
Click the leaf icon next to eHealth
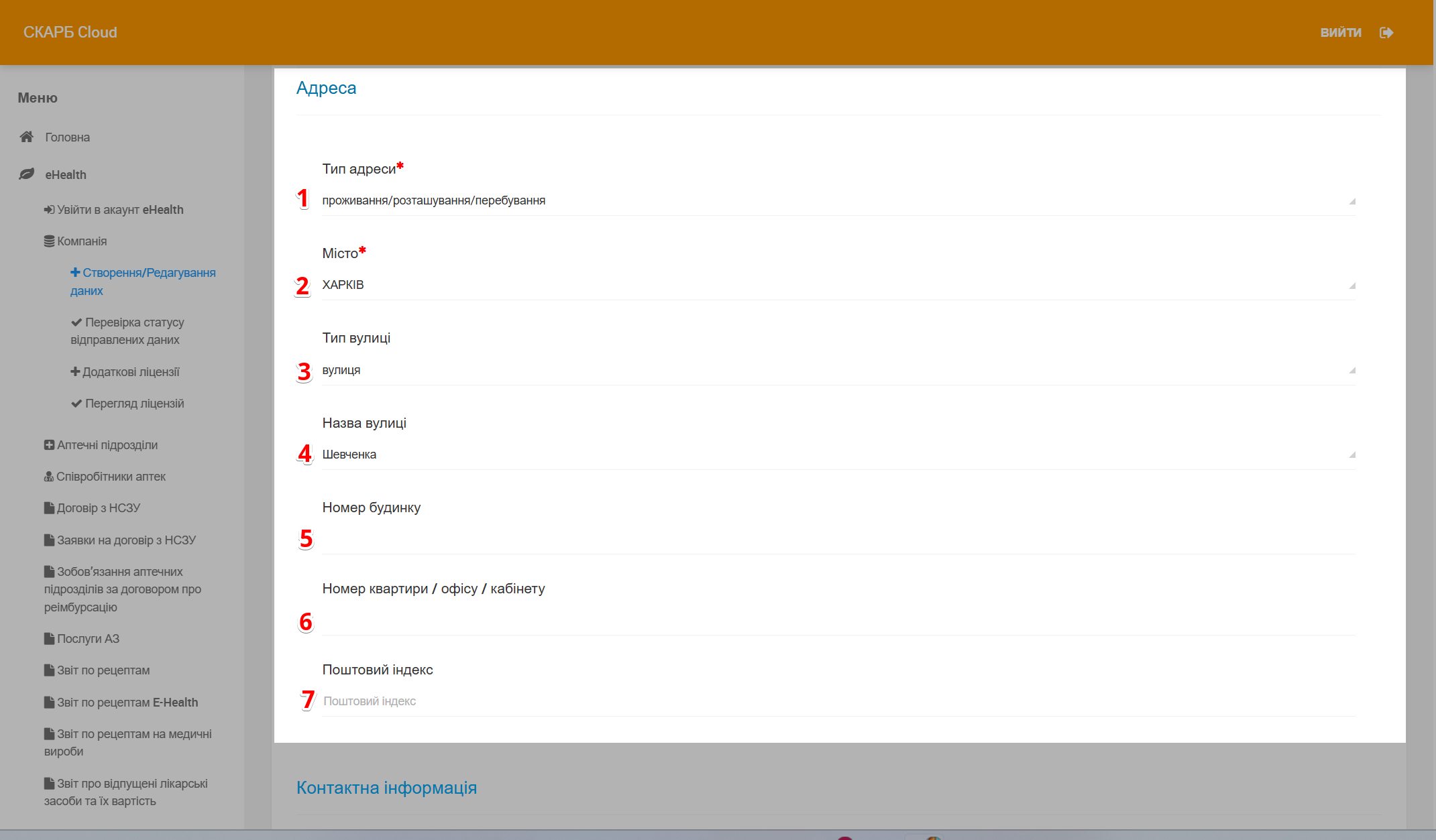[26, 174]
